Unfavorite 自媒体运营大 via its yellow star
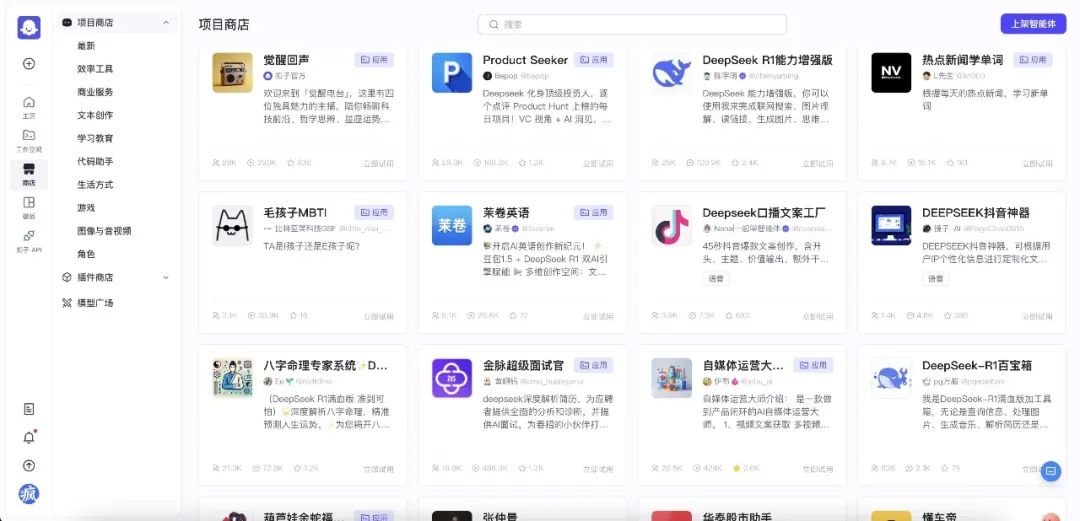 tap(736, 468)
